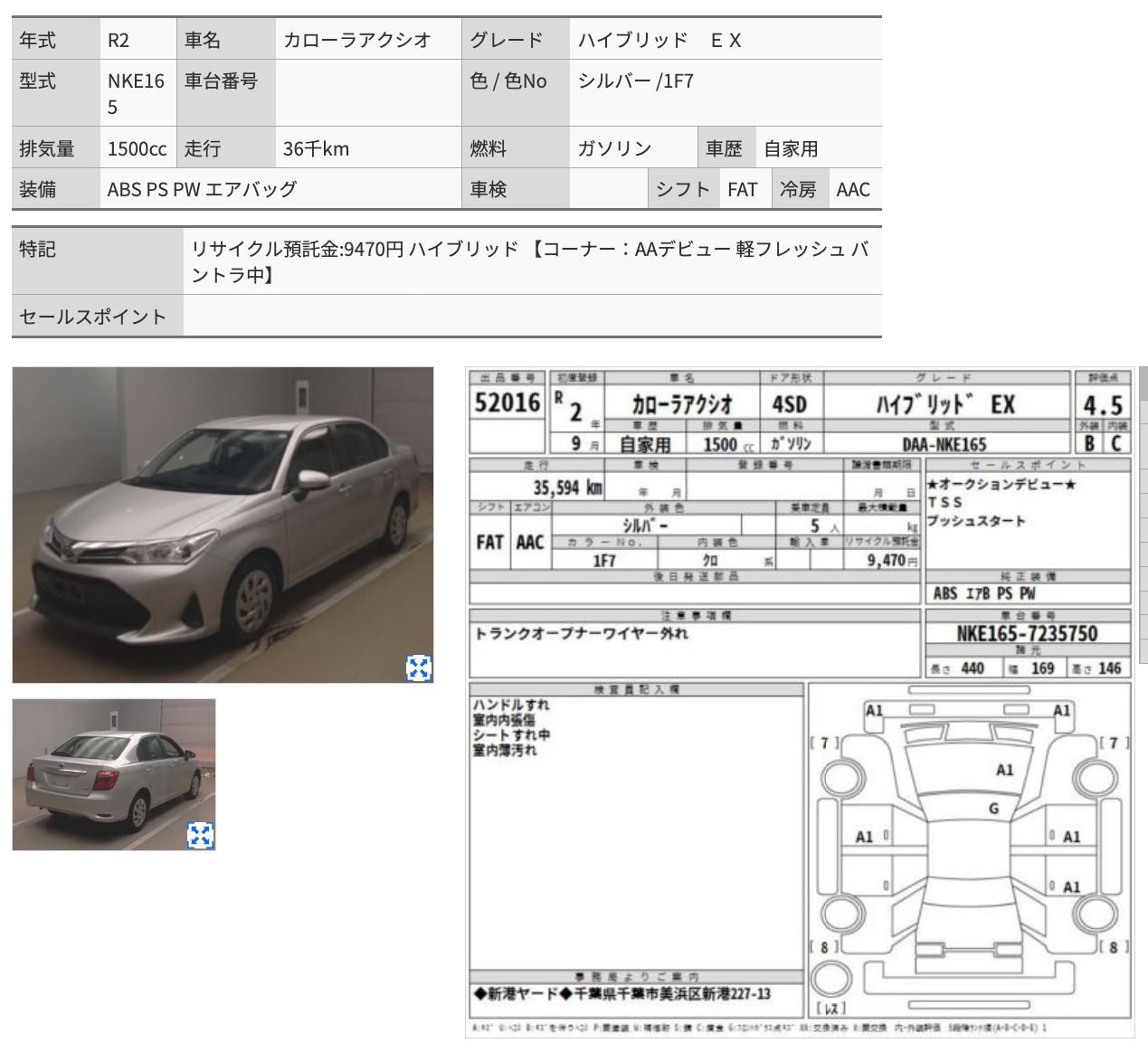Select the model code NKE165 cell
Image resolution: width=1148 pixels, height=1052 pixels.
[x=138, y=93]
